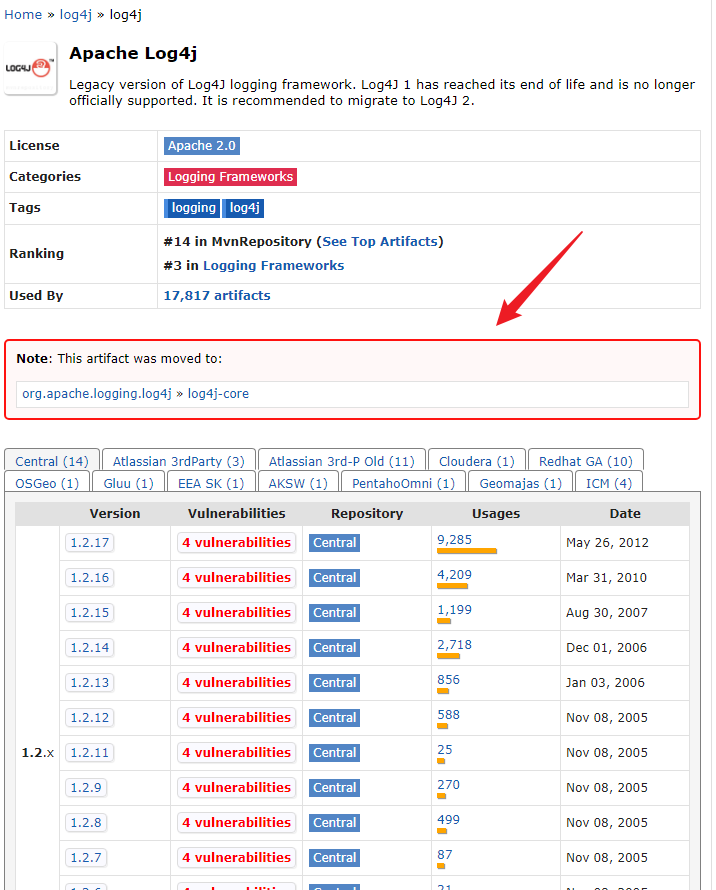Go to Home breadcrumb link

[23, 15]
